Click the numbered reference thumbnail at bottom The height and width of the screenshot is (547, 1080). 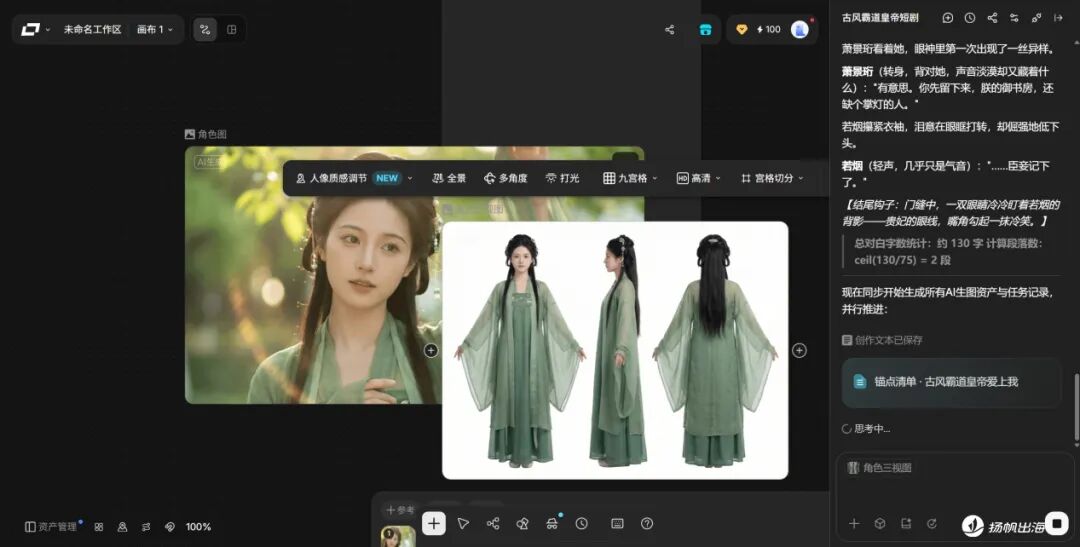pyautogui.click(x=398, y=537)
